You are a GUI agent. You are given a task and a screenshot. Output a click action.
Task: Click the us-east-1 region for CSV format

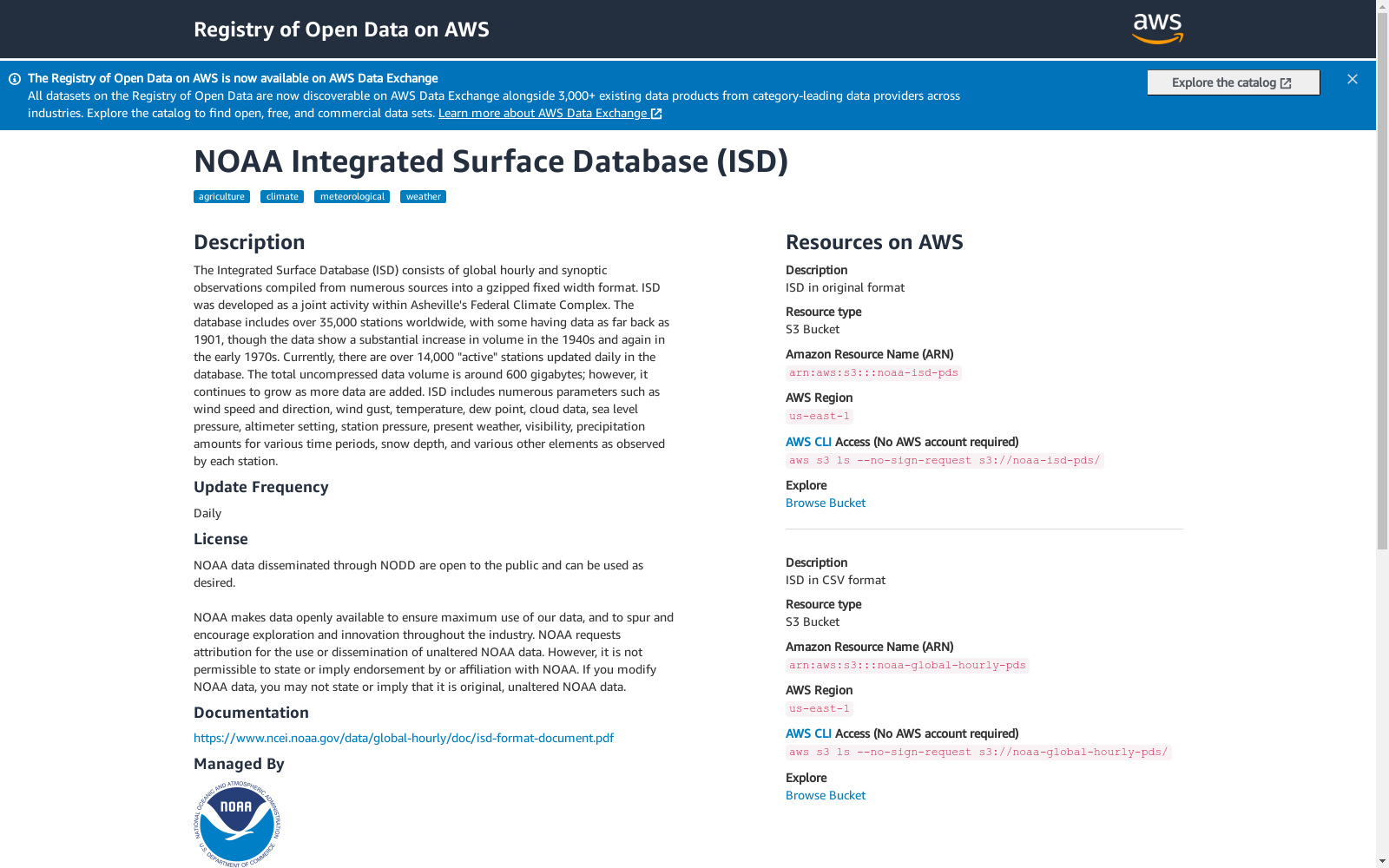(820, 709)
